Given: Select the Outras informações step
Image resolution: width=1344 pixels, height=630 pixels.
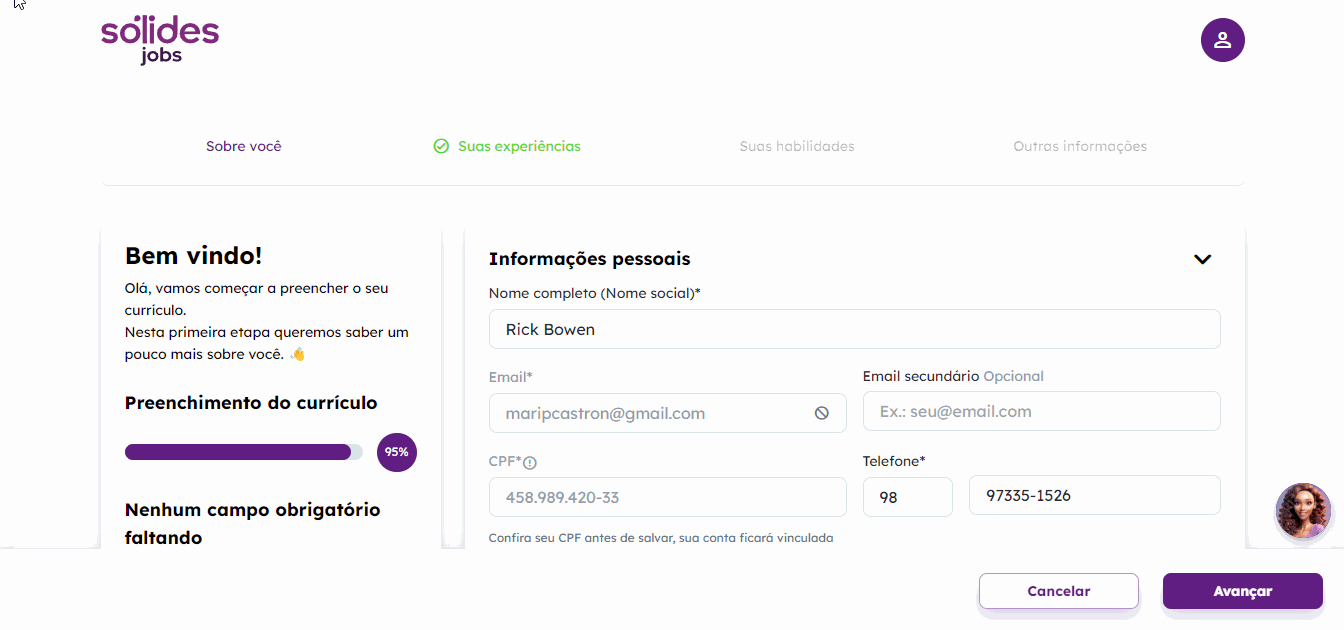Looking at the screenshot, I should coord(1080,146).
